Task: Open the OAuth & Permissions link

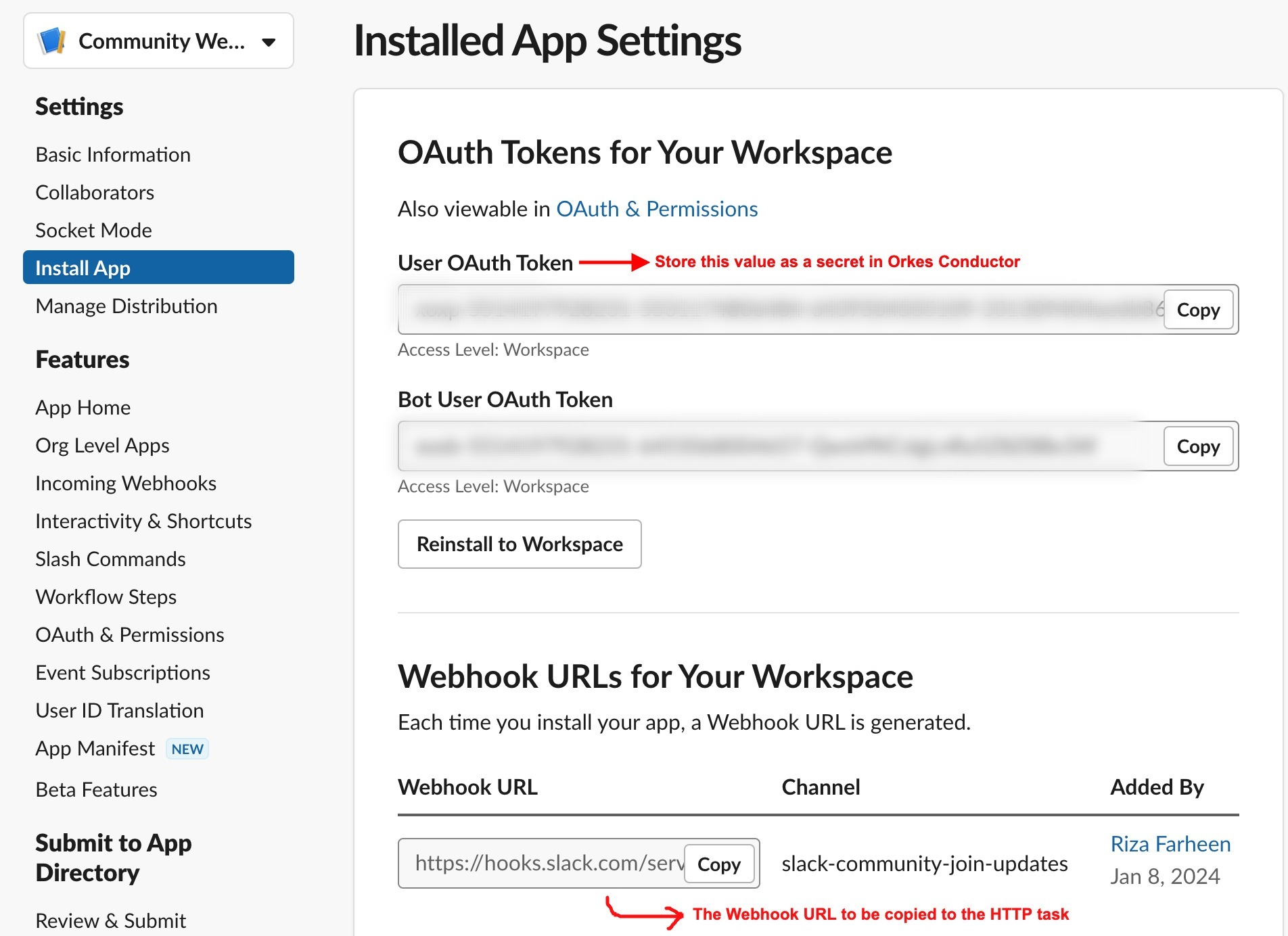Action: 657,209
